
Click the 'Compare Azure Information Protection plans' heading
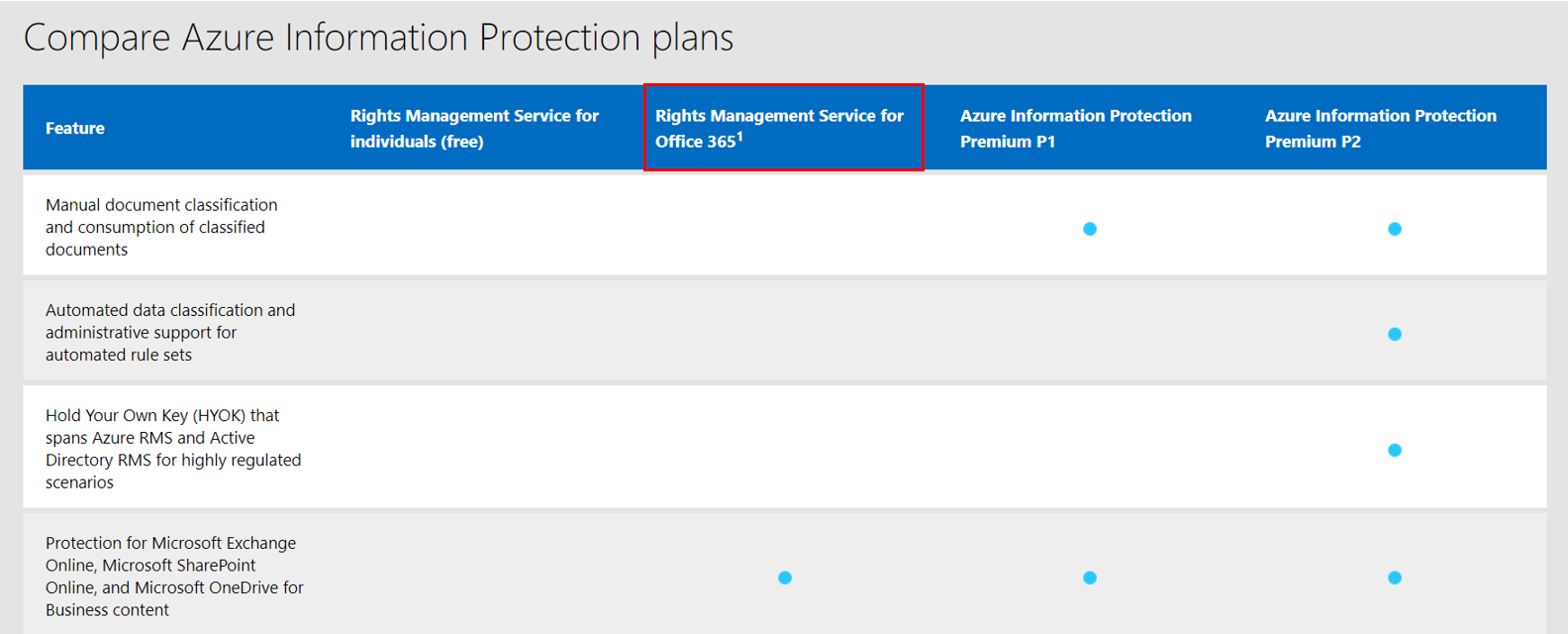pyautogui.click(x=378, y=38)
